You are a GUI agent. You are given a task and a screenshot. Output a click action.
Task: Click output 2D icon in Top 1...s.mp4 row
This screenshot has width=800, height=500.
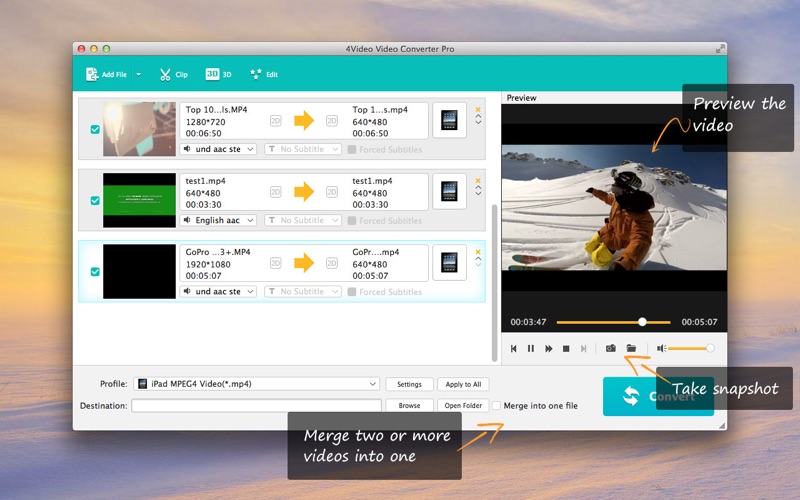(x=332, y=121)
